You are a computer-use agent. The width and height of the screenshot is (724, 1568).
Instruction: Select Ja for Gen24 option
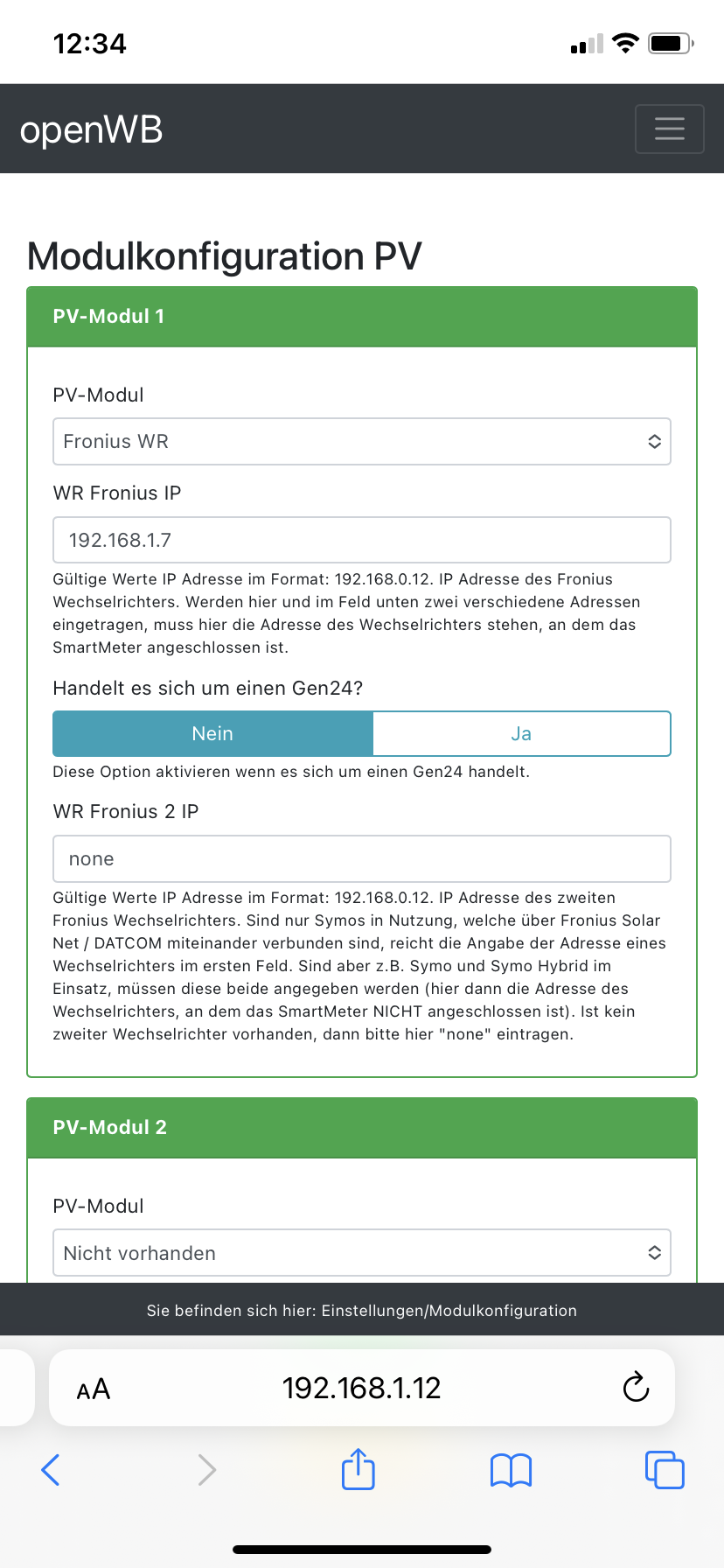click(x=521, y=733)
